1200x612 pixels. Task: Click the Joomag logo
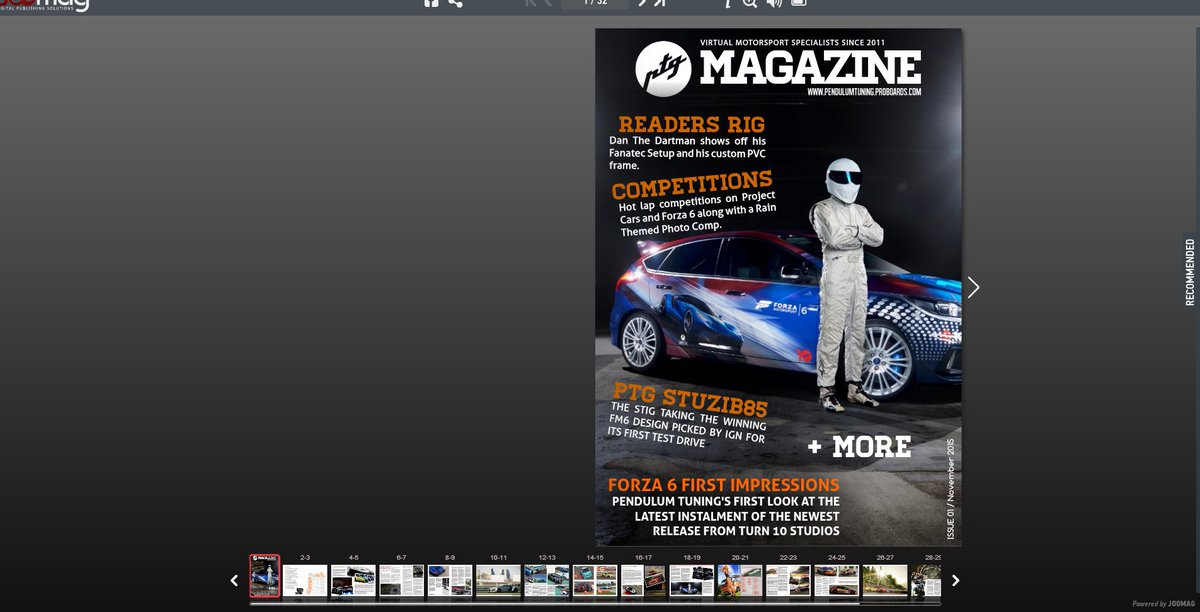pyautogui.click(x=45, y=4)
